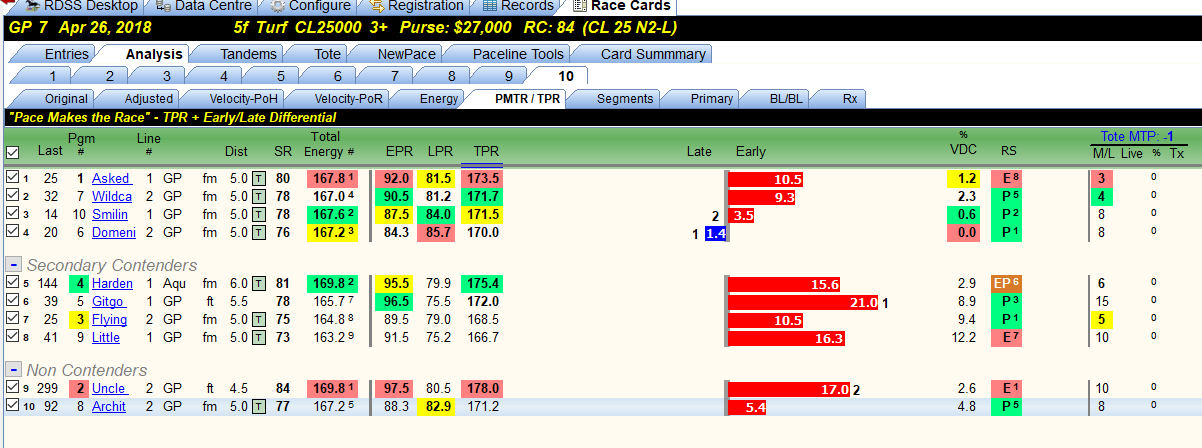Open the Domeni horse link
This screenshot has height=448, width=1202.
coord(112,232)
